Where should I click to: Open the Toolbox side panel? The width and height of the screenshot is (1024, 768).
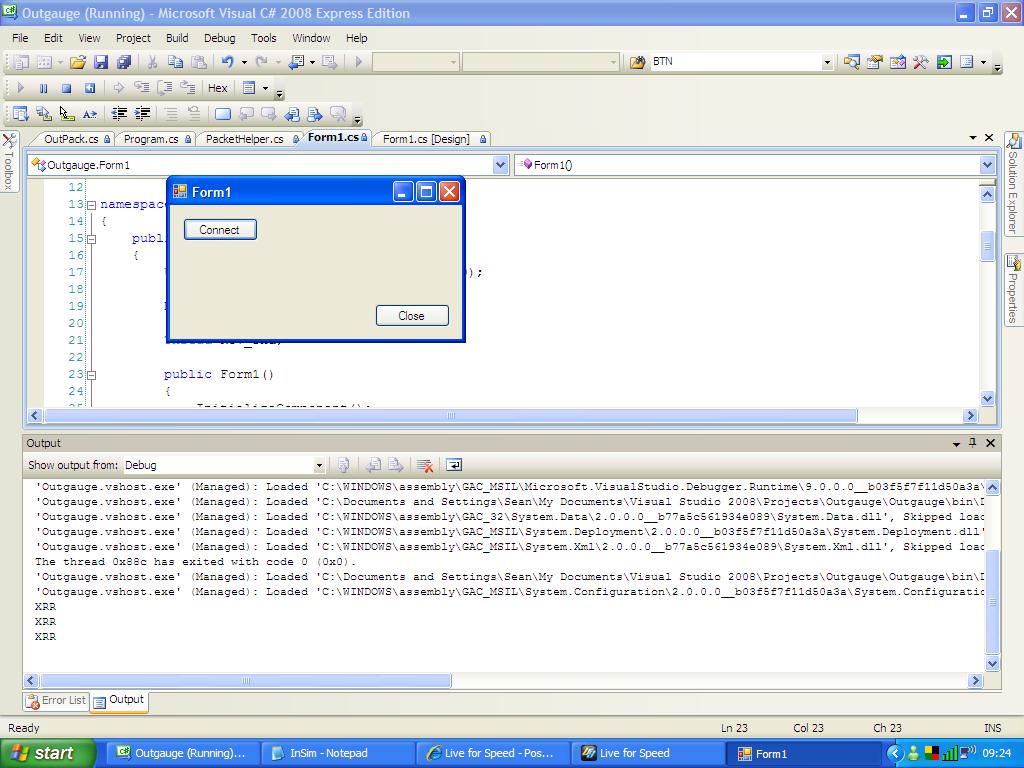pos(8,161)
